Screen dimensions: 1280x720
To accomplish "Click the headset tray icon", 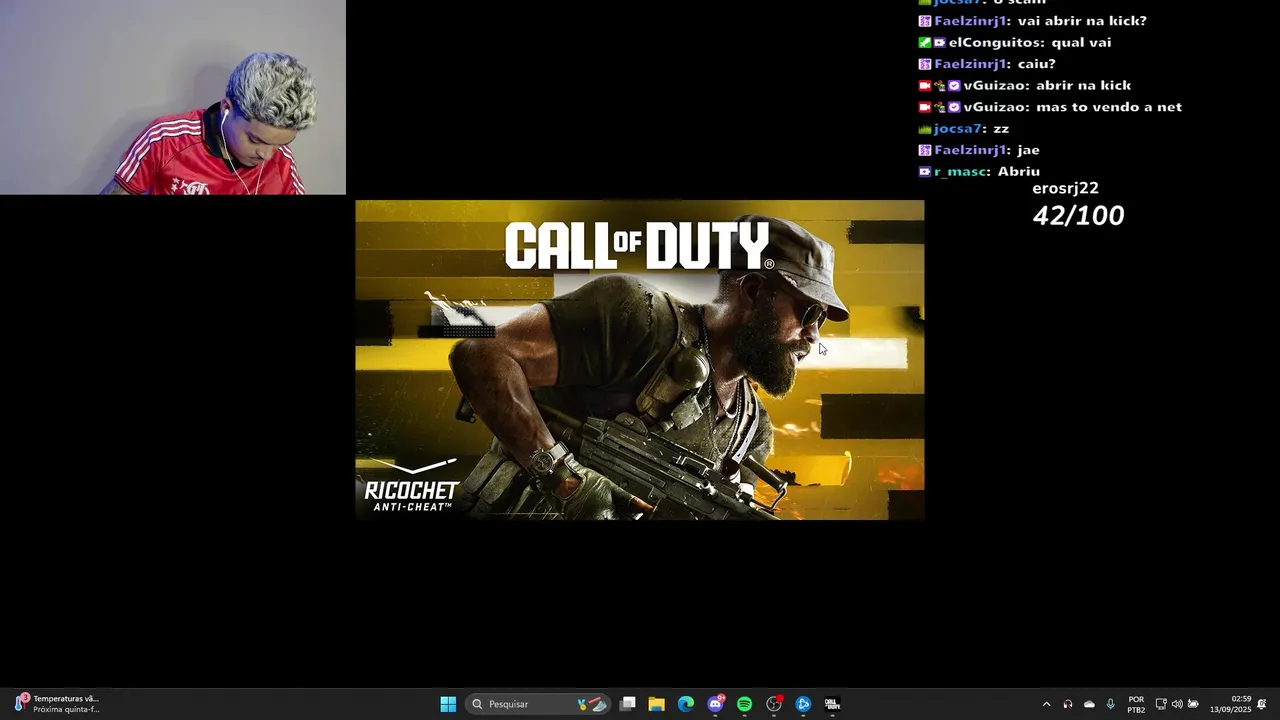I will tap(1068, 704).
